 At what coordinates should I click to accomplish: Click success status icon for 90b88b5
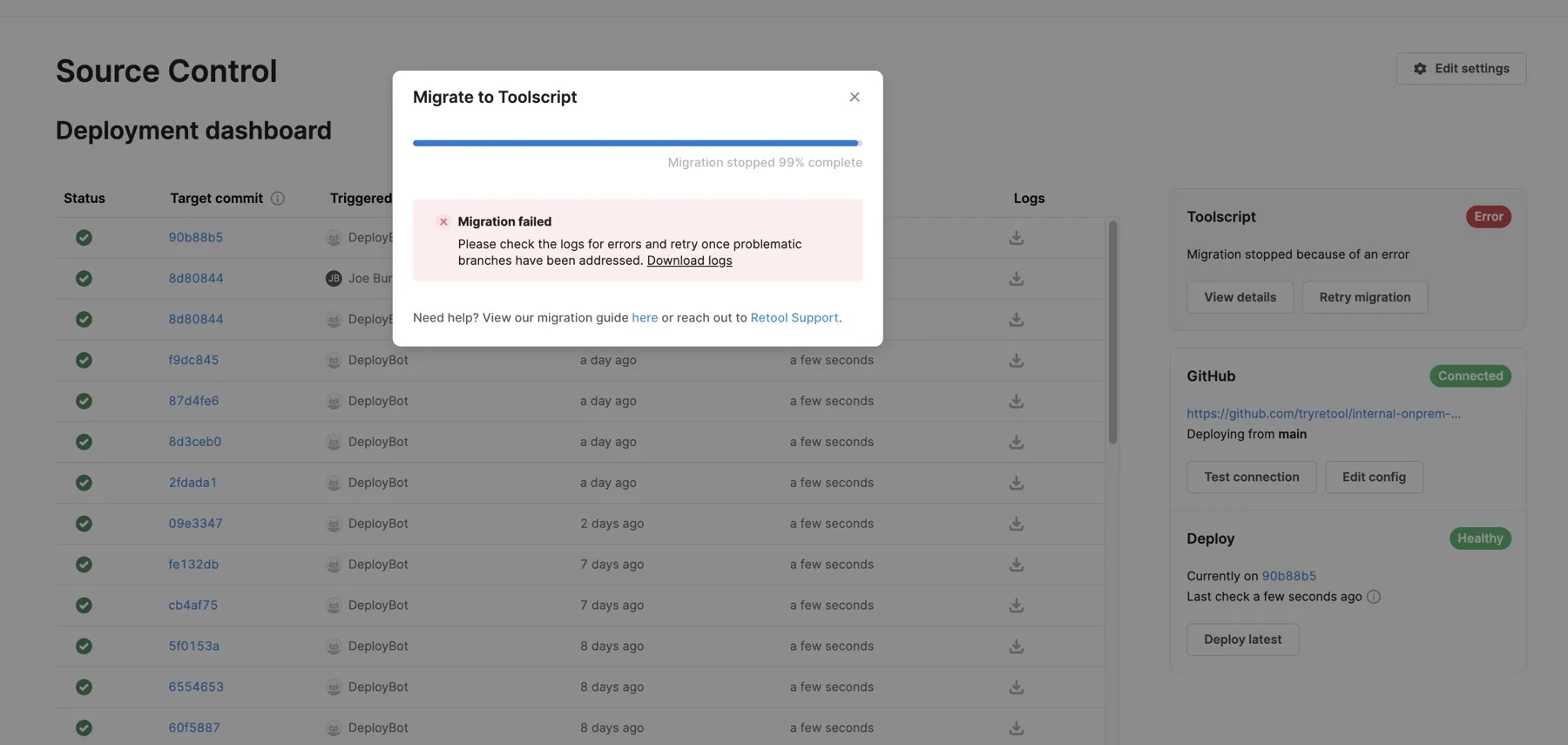click(x=84, y=237)
